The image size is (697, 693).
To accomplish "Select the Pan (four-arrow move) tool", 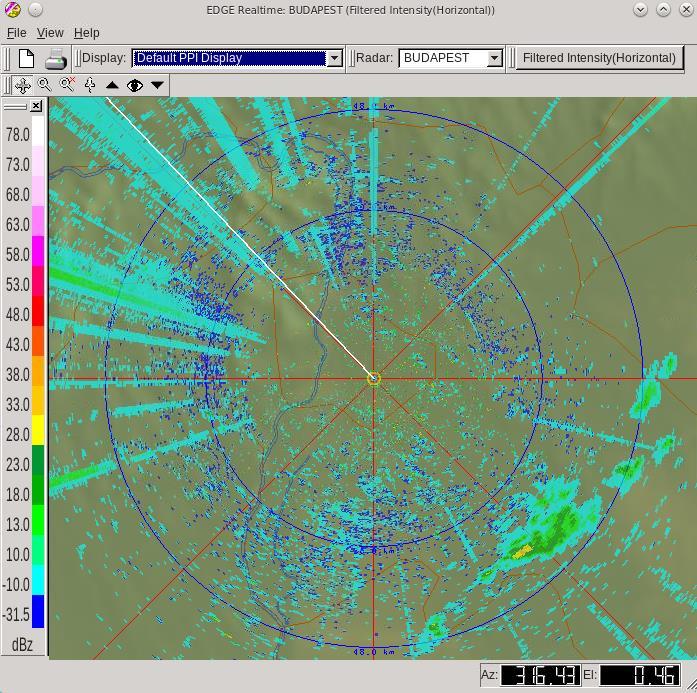I will (x=23, y=85).
